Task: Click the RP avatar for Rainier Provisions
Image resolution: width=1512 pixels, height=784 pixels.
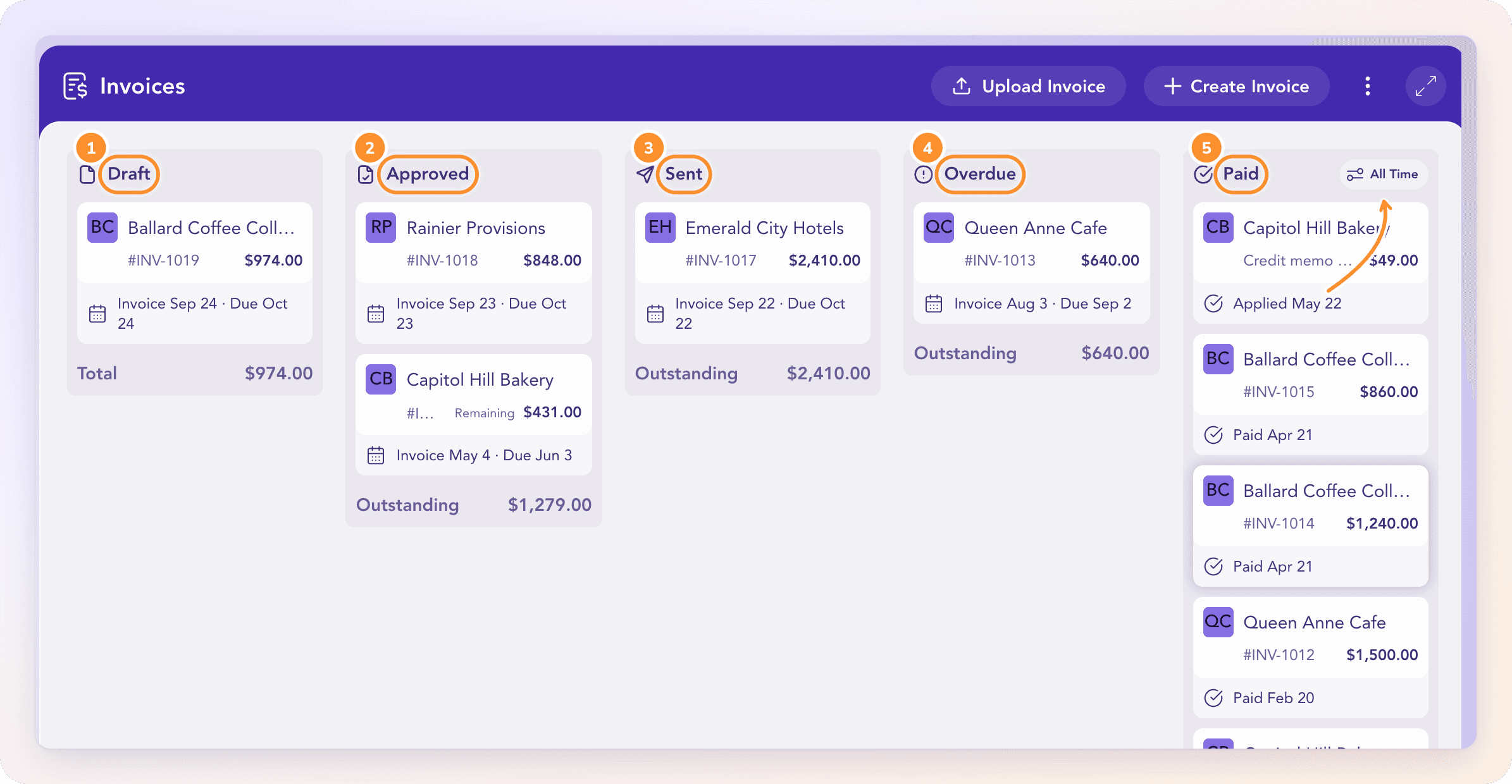Action: (x=381, y=228)
